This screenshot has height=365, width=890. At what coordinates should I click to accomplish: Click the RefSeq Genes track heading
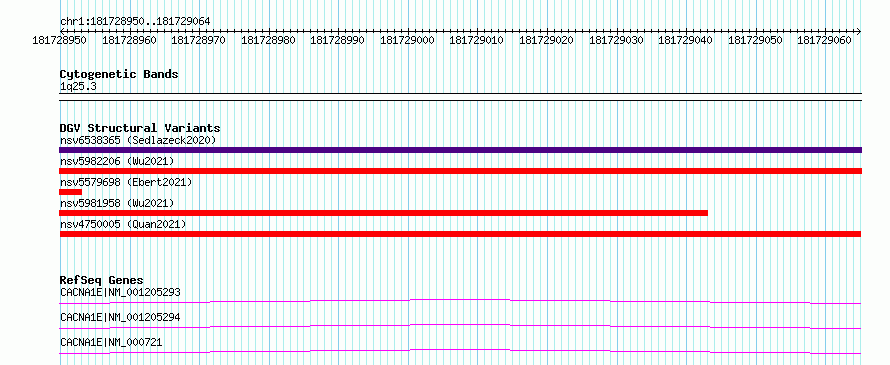coord(102,280)
